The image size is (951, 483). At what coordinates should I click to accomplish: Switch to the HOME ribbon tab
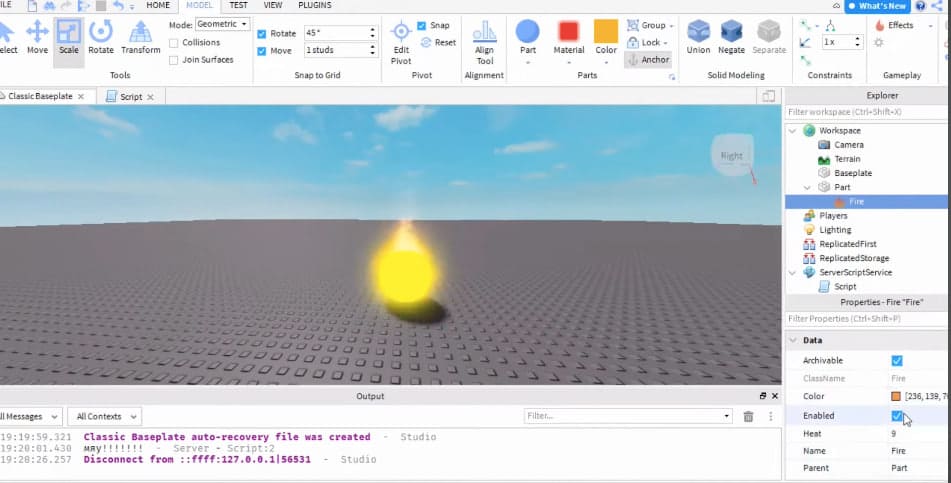pyautogui.click(x=158, y=5)
